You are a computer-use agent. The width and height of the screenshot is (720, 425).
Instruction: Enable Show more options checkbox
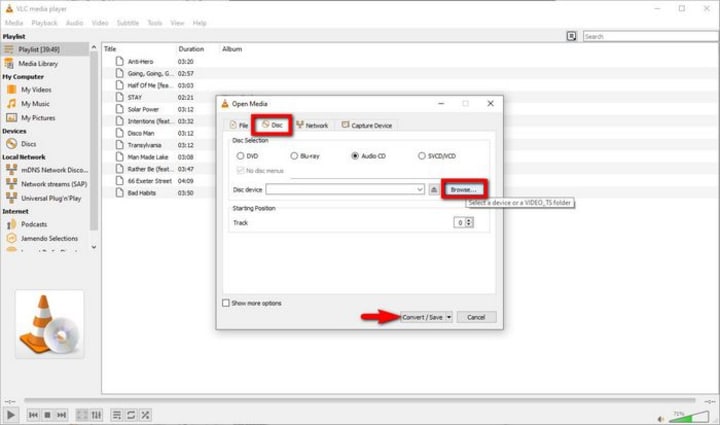click(x=226, y=303)
